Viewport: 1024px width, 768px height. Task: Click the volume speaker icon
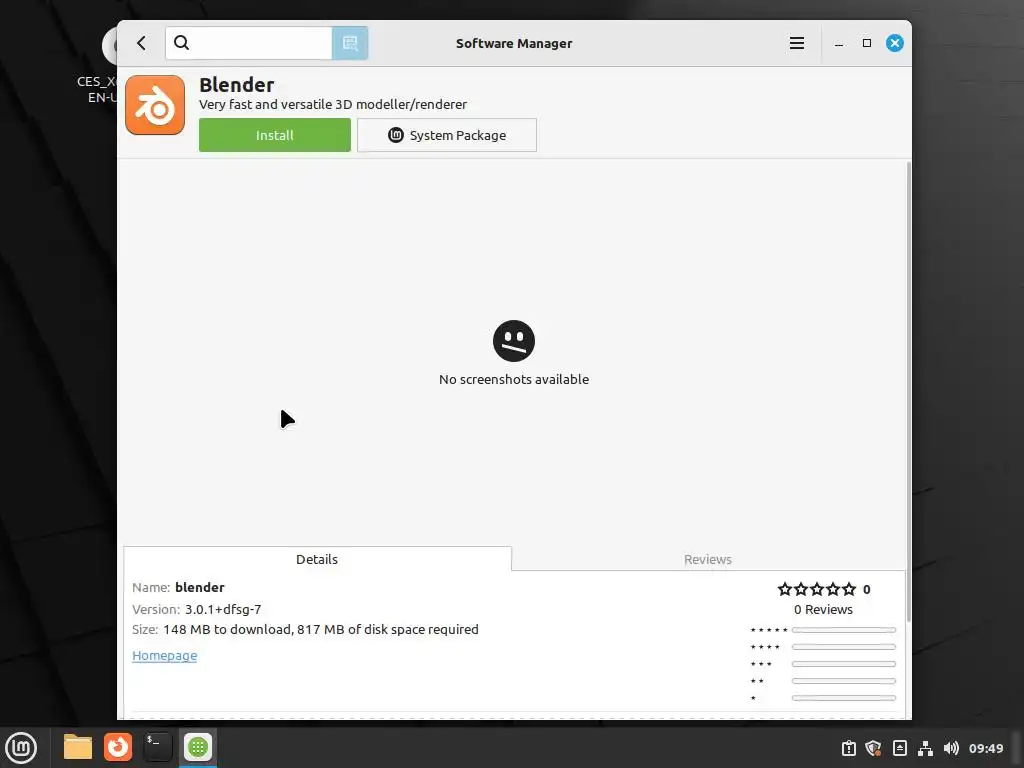[951, 748]
